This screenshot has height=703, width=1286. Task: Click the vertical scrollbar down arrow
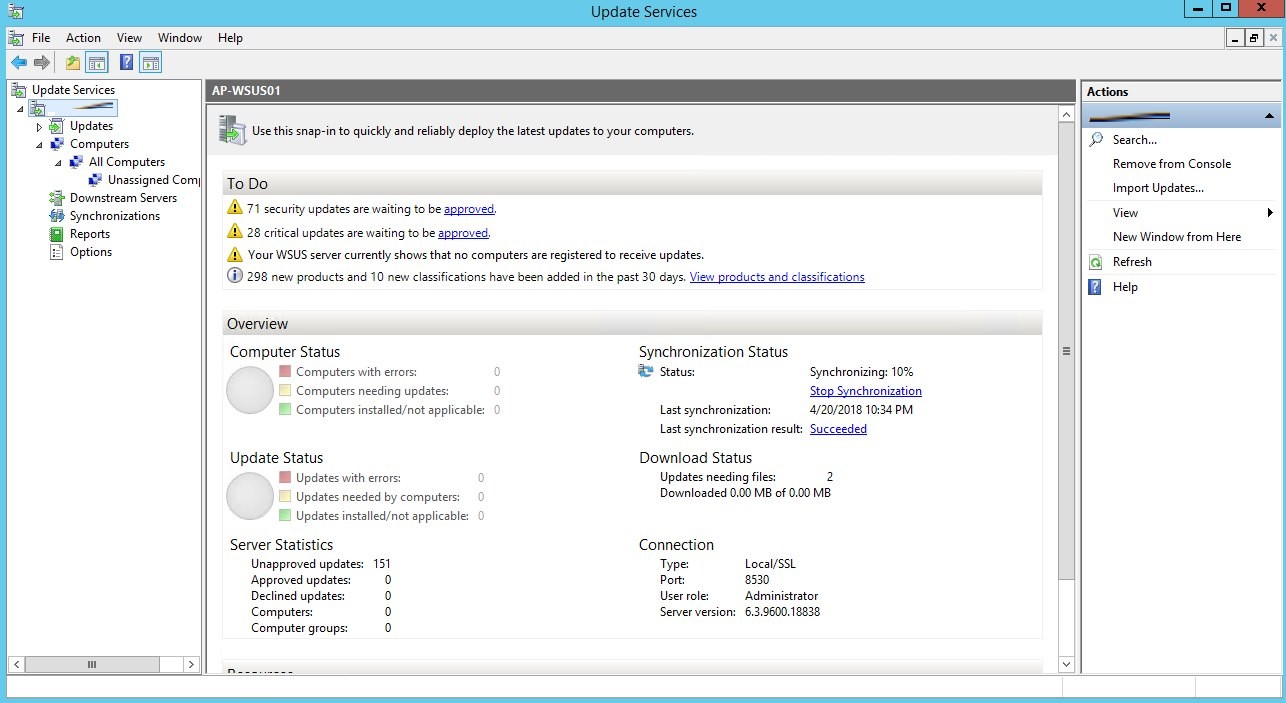coord(1065,665)
